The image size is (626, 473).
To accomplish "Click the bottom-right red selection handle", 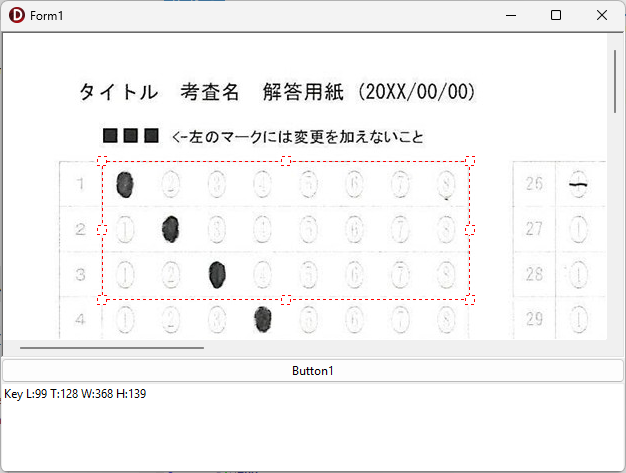I will (x=470, y=299).
